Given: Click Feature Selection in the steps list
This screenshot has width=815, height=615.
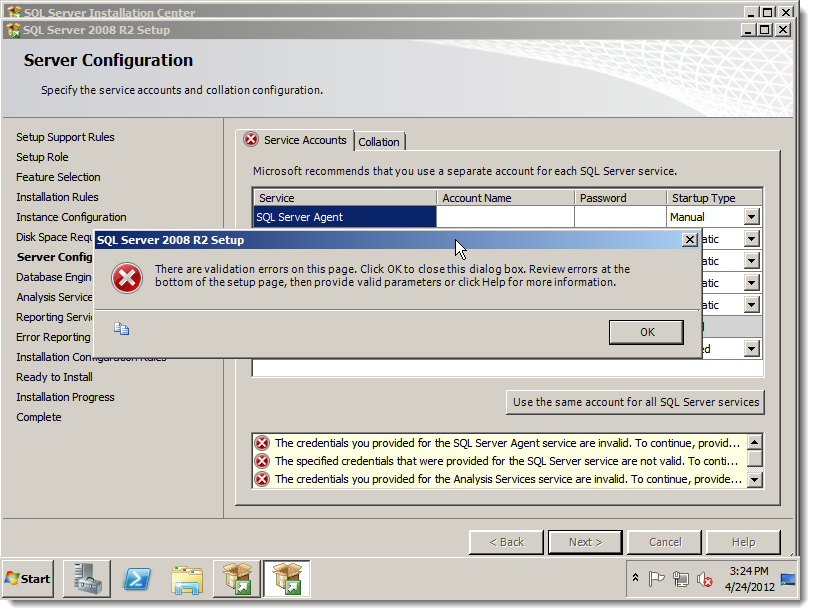Looking at the screenshot, I should 58,177.
